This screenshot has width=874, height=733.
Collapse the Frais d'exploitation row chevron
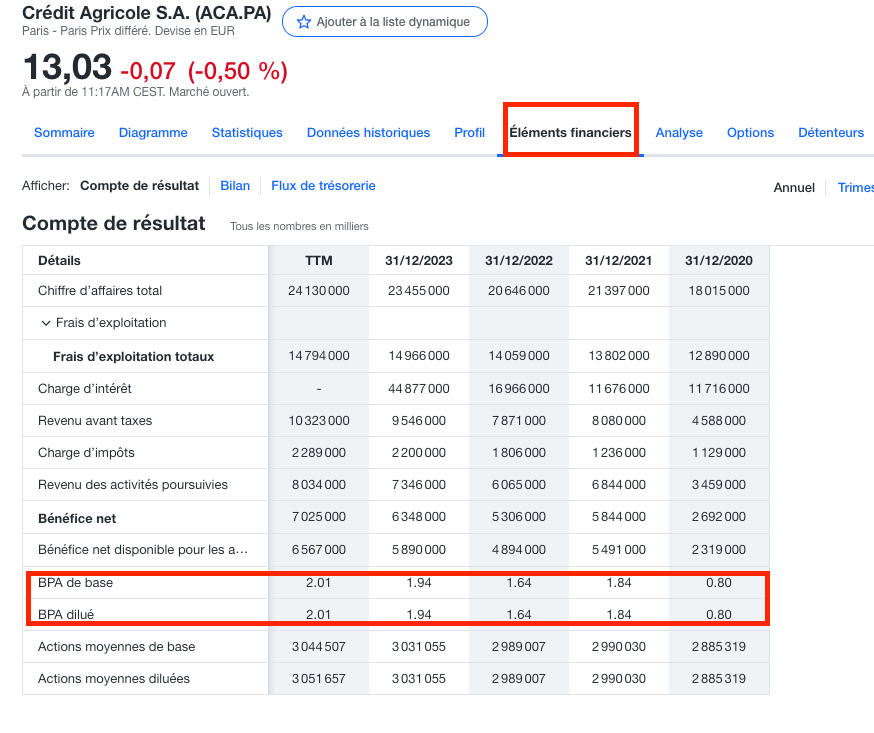(45, 323)
